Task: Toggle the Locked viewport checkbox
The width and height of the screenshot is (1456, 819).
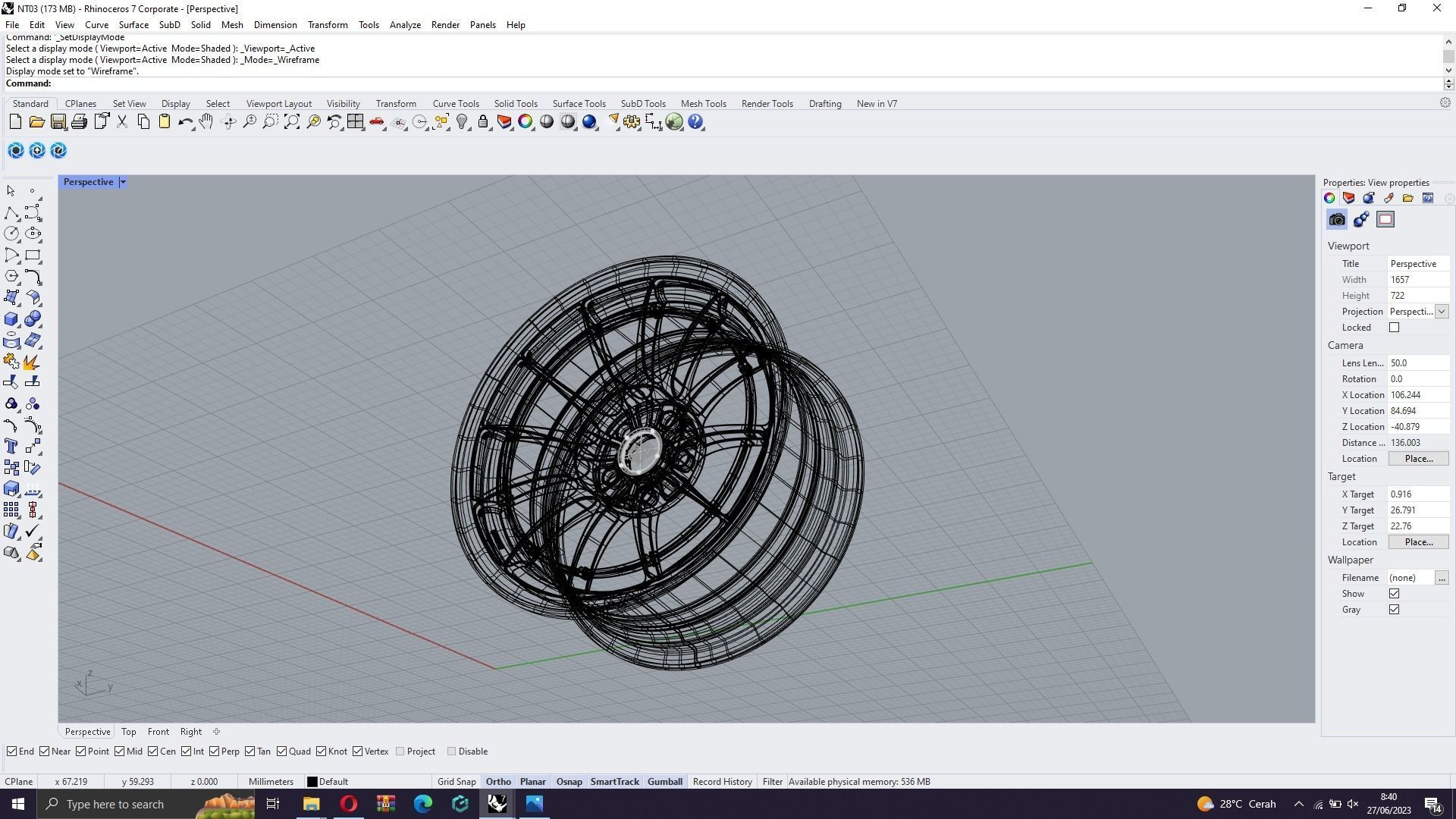Action: pos(1394,328)
